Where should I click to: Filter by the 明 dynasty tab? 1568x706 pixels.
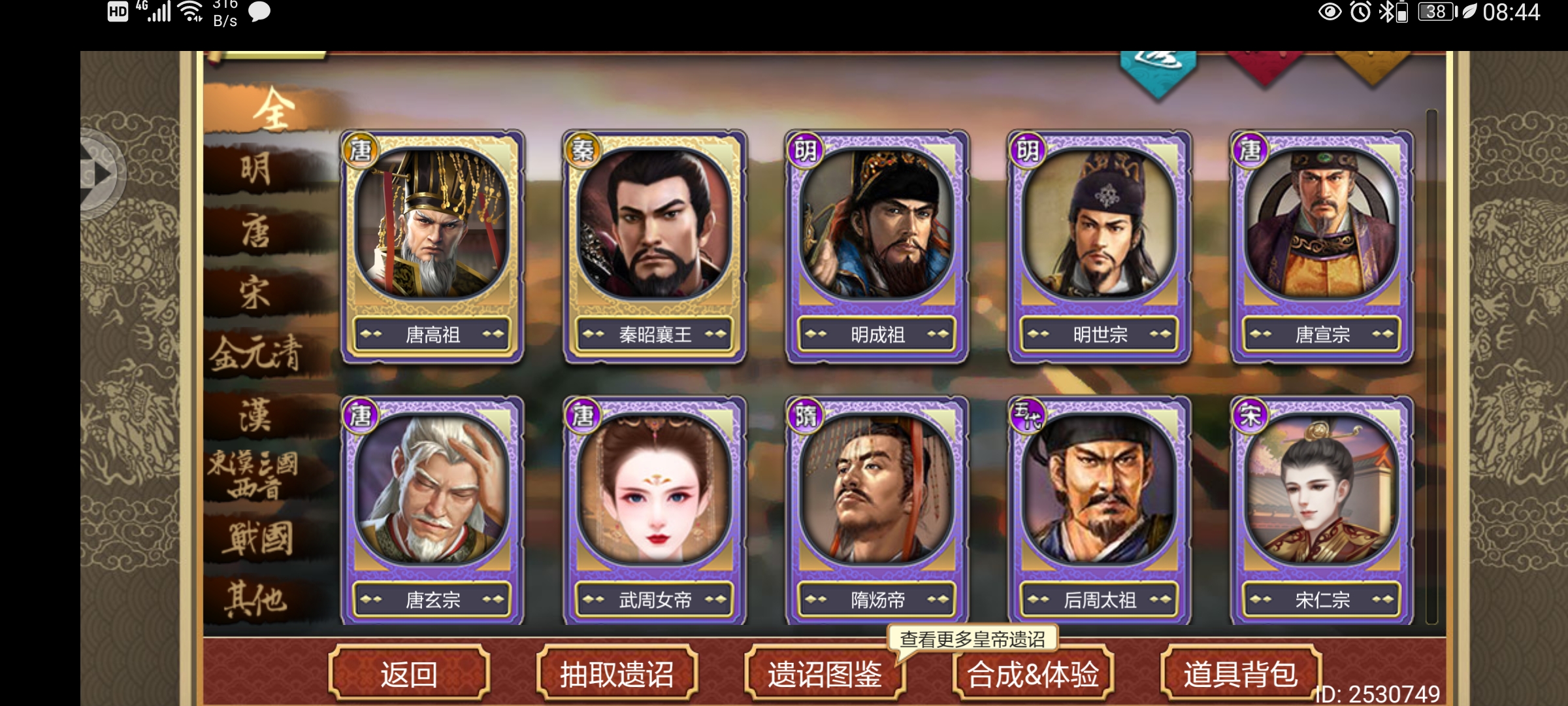pyautogui.click(x=256, y=170)
